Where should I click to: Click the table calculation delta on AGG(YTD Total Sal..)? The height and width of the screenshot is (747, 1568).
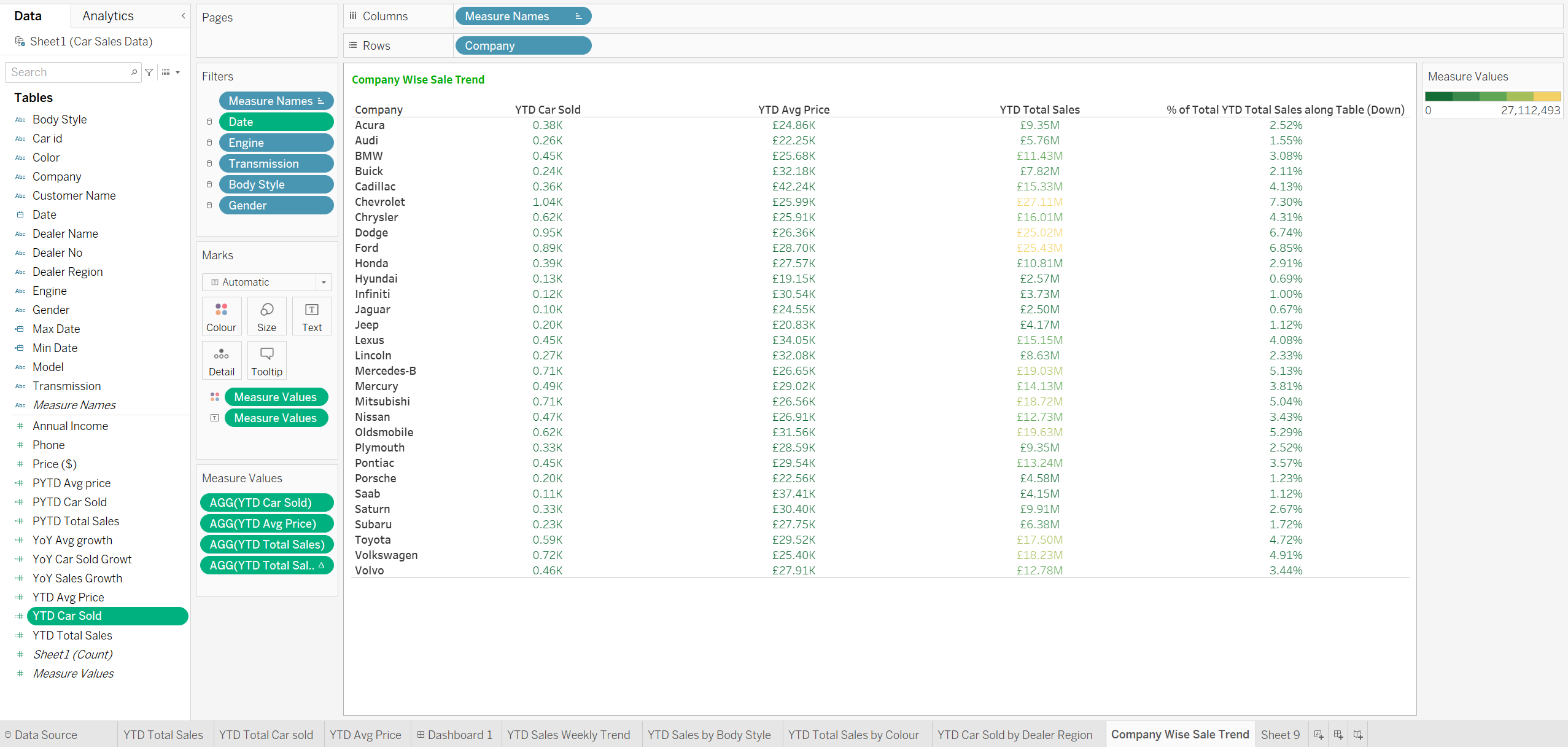pyautogui.click(x=321, y=565)
